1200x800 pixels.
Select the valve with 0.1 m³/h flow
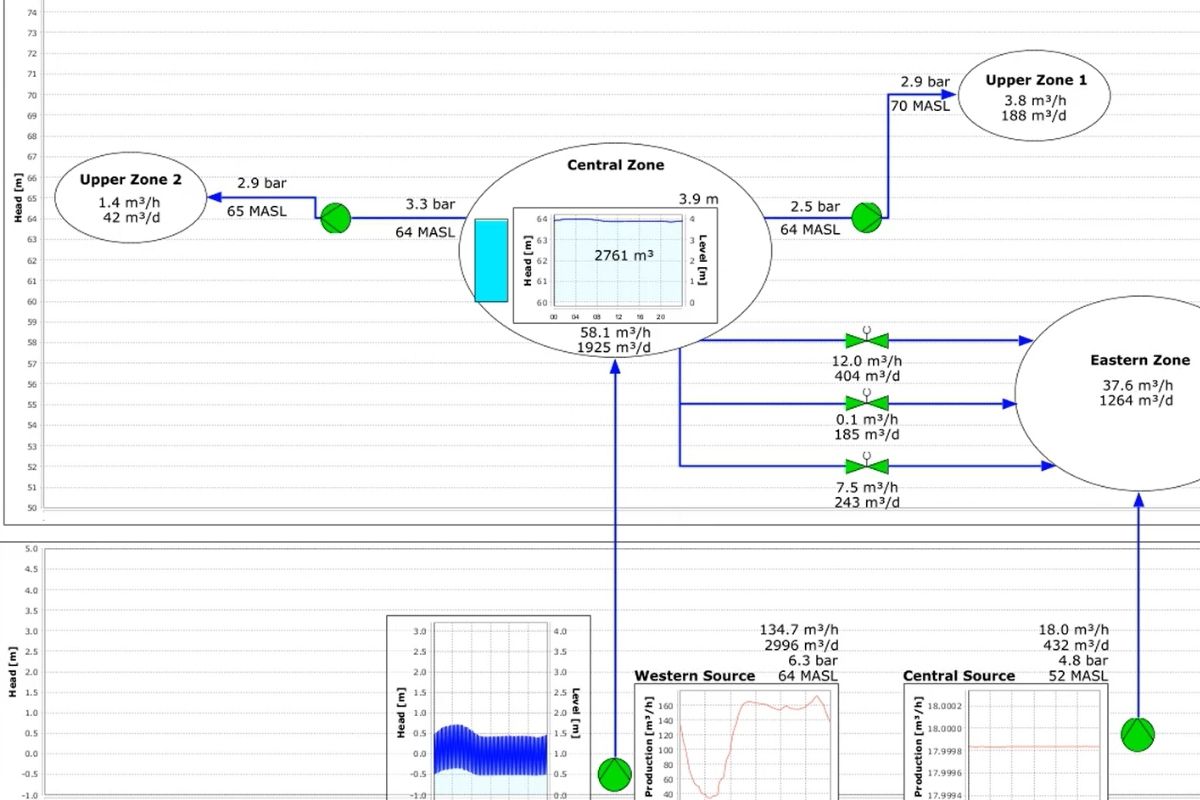(x=867, y=403)
